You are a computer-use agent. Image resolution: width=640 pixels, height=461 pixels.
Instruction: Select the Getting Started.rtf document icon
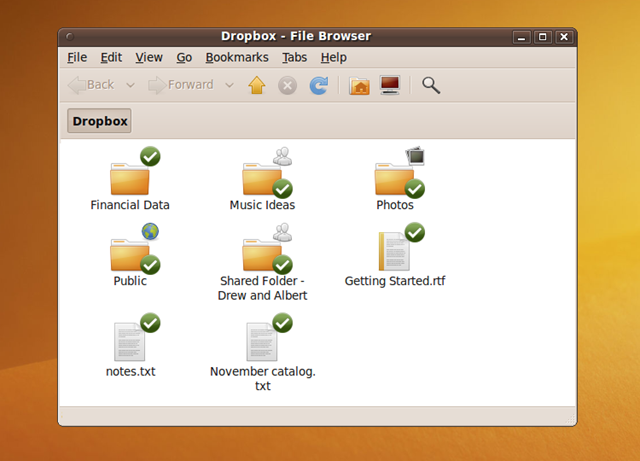coord(394,251)
